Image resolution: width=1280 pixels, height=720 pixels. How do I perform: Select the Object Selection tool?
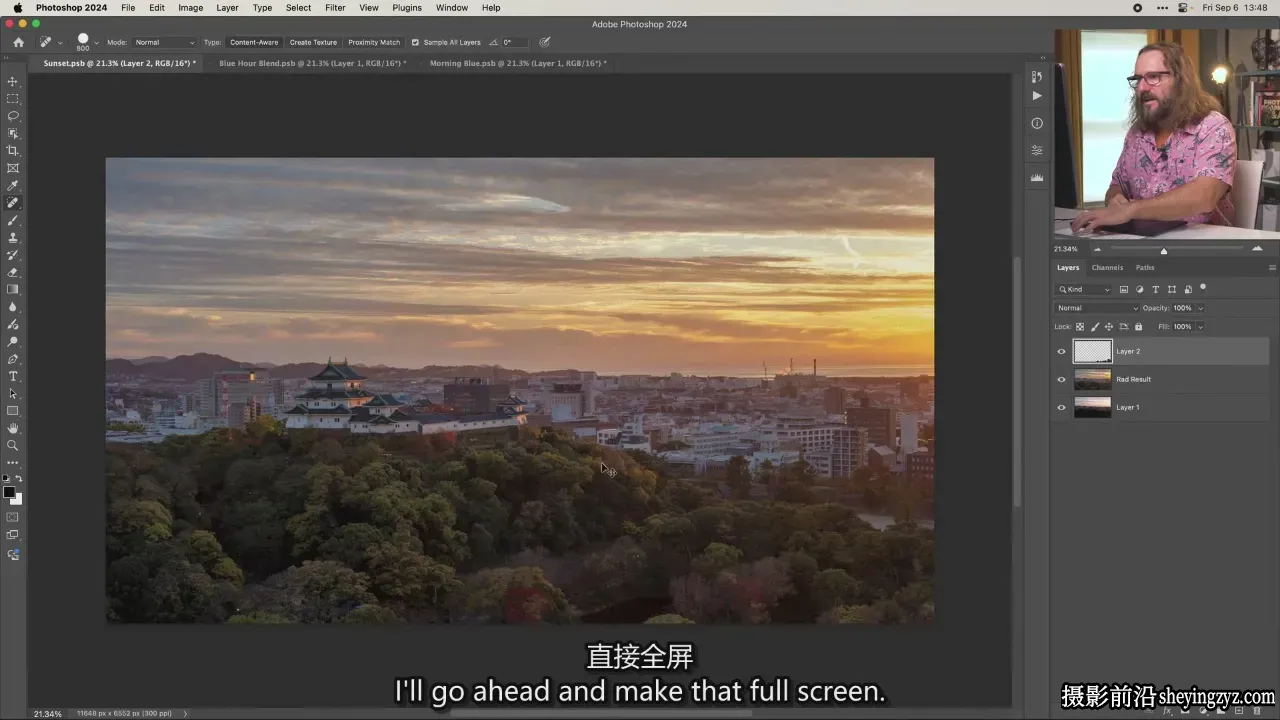click(13, 133)
